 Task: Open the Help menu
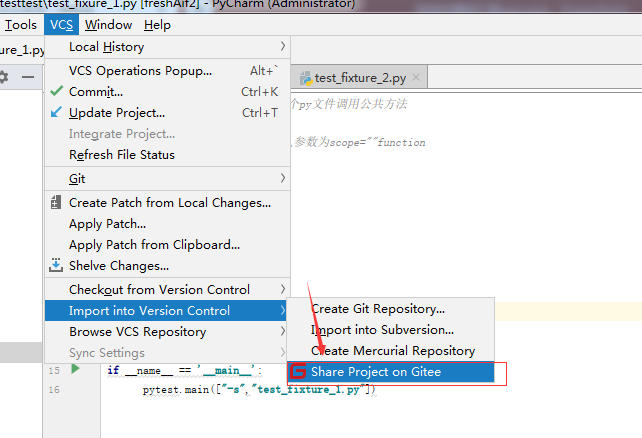[157, 25]
